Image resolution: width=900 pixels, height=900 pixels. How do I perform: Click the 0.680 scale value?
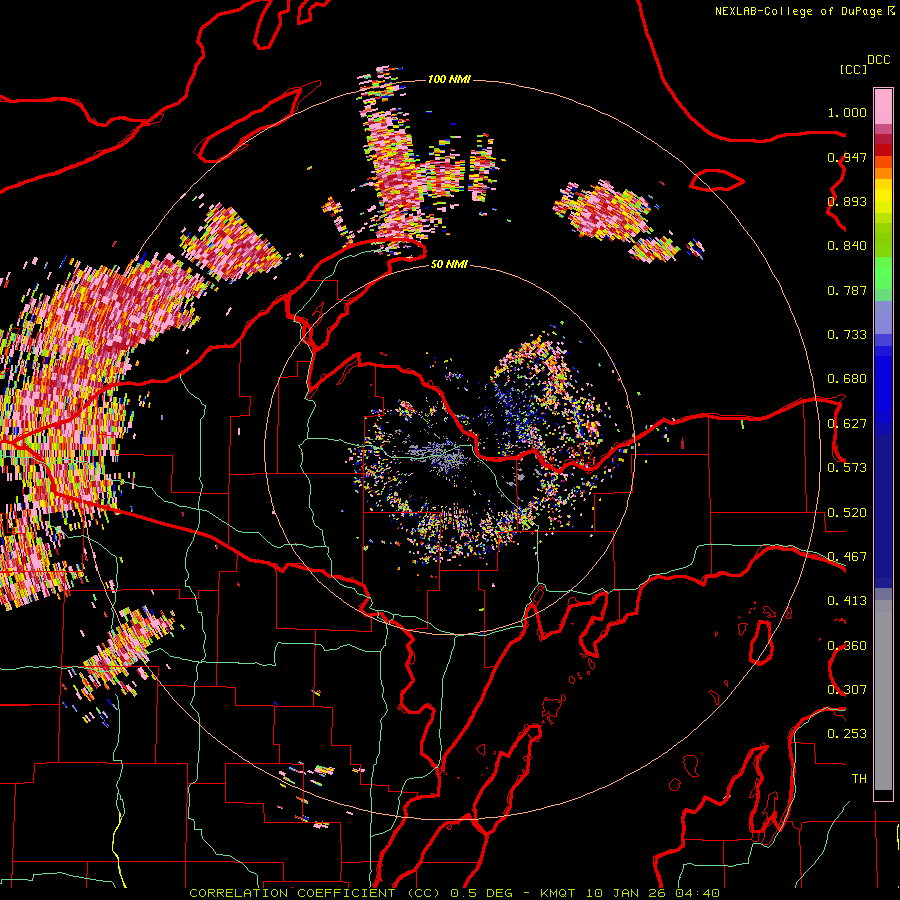[847, 379]
